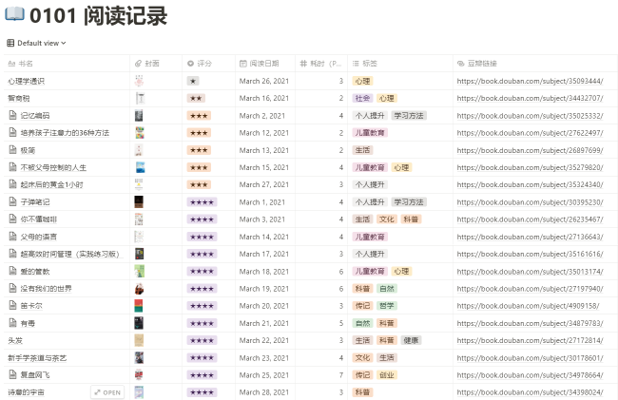The image size is (618, 400).
Task: Open the douban link ending 35093444
Action: coord(530,81)
